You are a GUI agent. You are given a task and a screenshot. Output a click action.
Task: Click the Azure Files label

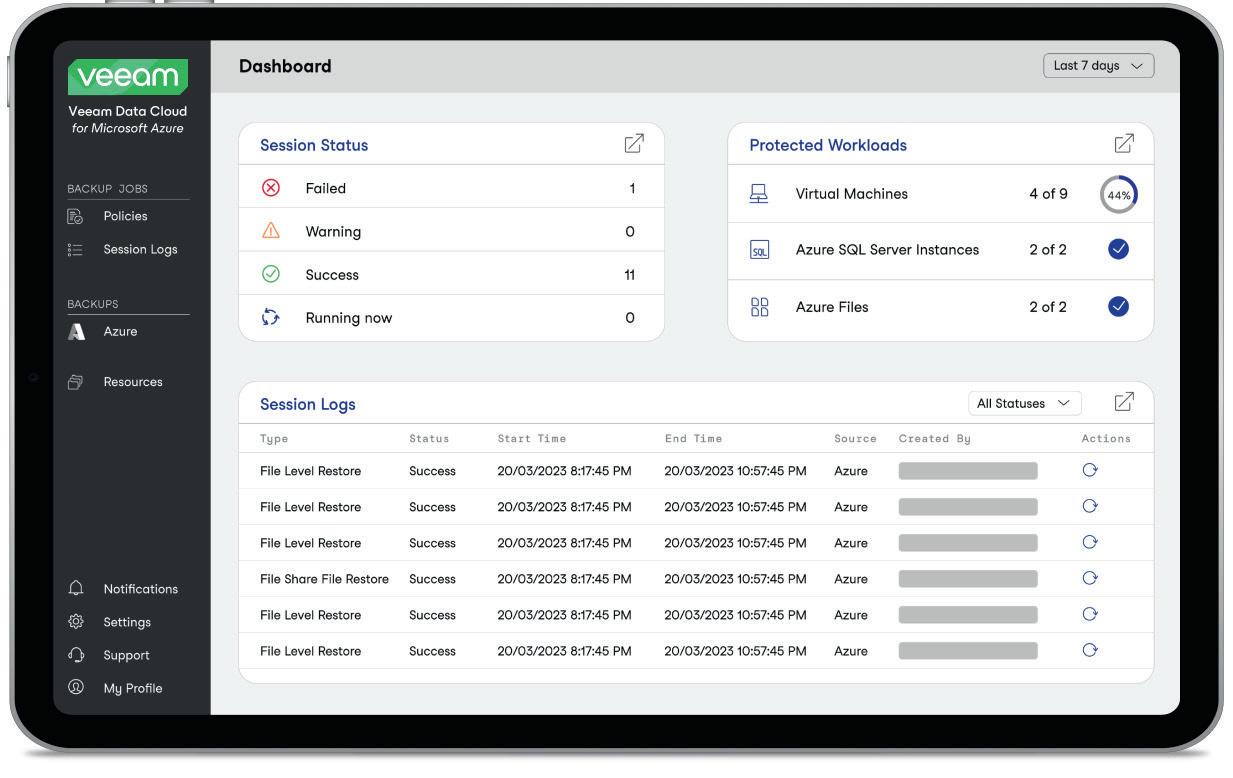[832, 307]
